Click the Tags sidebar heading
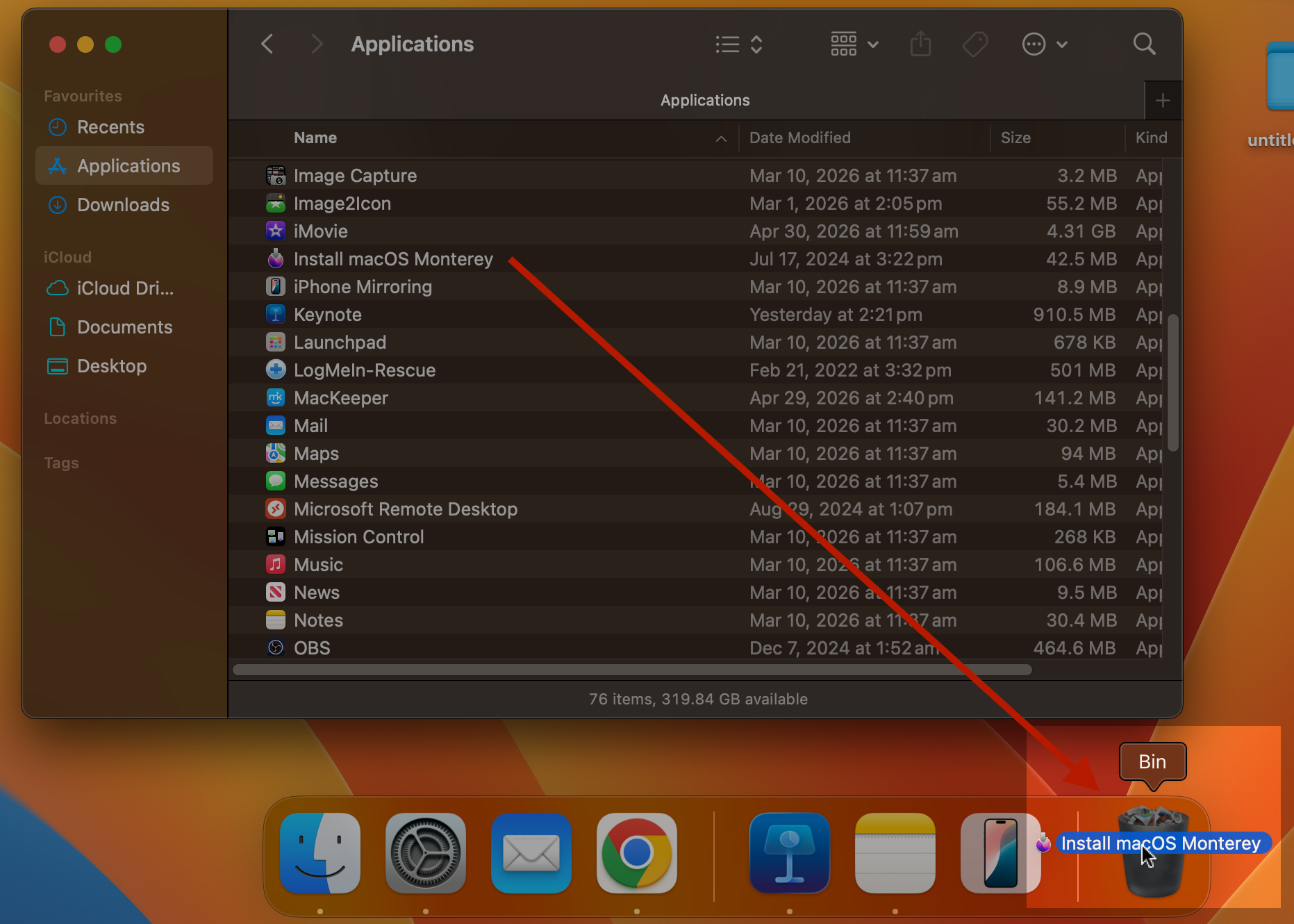 61,463
